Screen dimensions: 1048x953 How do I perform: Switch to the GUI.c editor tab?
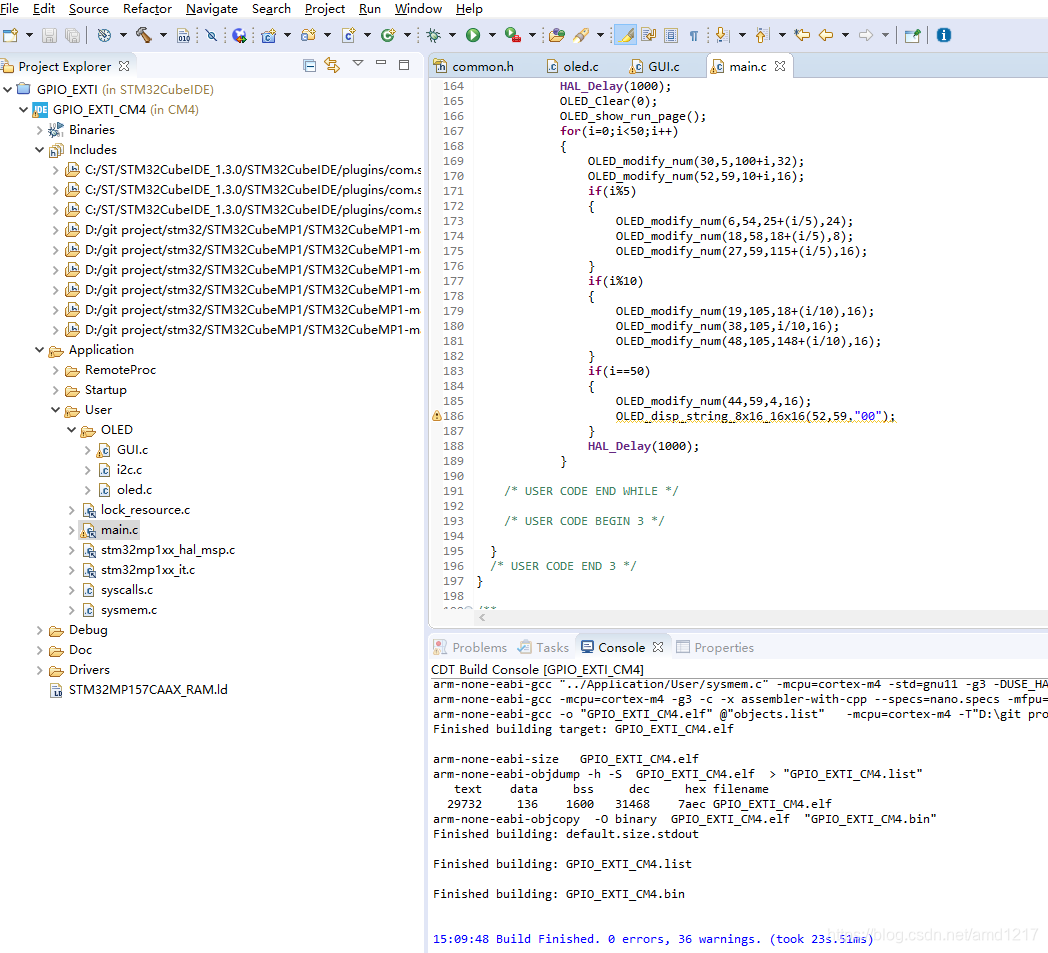(655, 67)
